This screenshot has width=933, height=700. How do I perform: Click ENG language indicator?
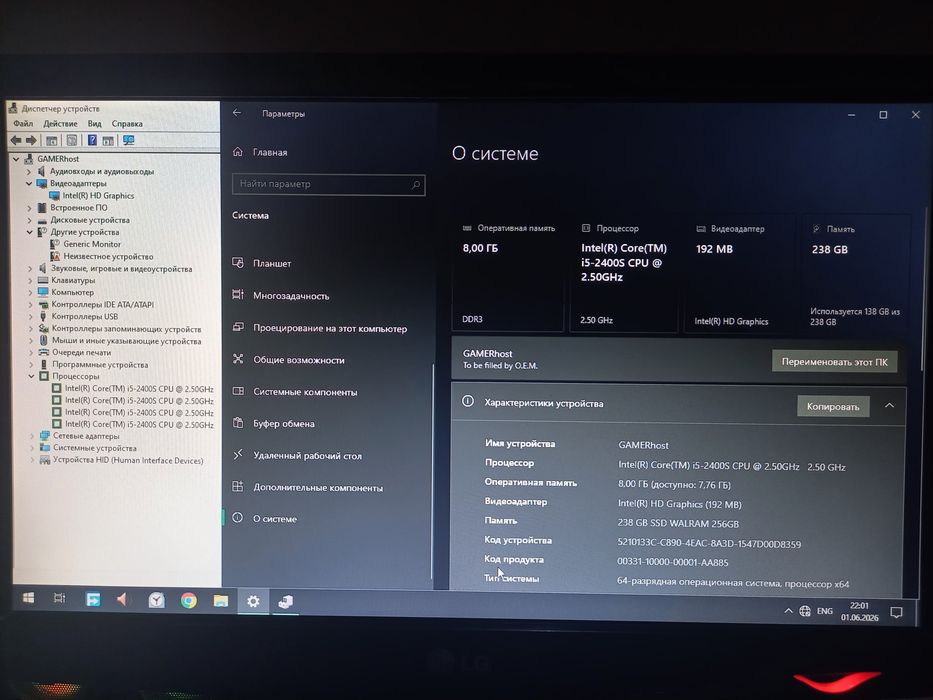(x=825, y=611)
